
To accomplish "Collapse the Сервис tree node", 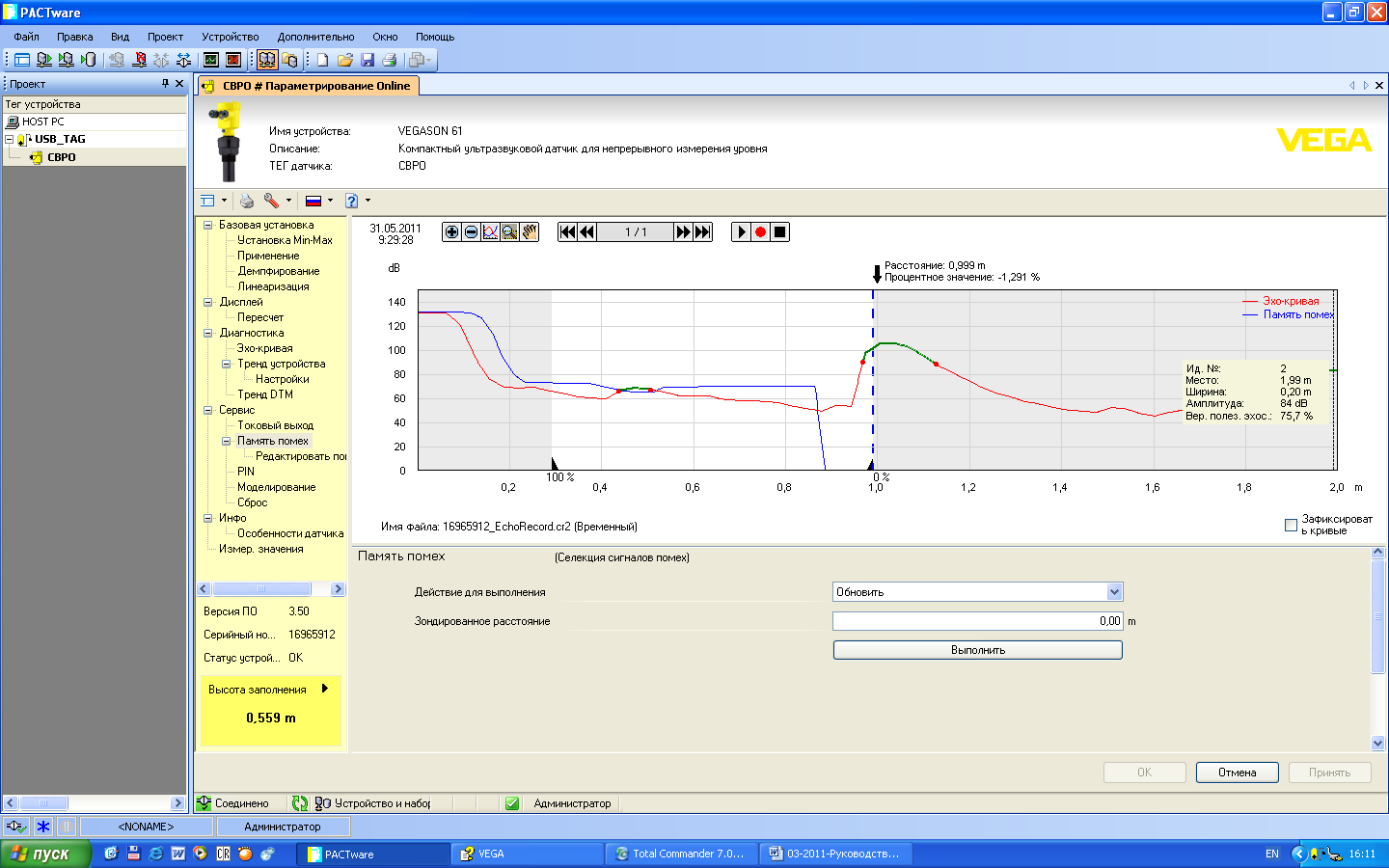I will tap(207, 410).
